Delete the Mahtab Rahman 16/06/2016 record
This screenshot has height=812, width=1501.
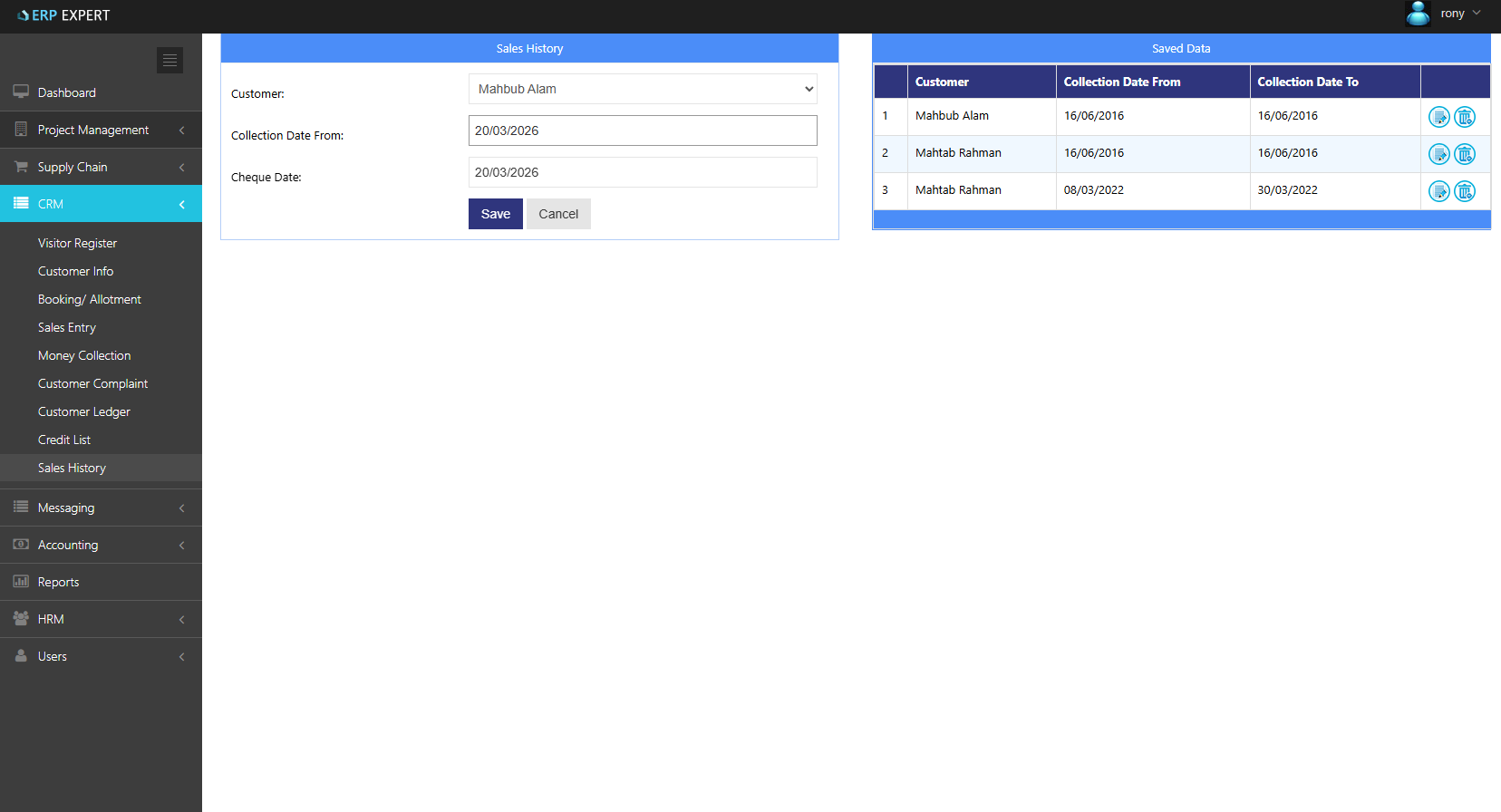coord(1465,154)
